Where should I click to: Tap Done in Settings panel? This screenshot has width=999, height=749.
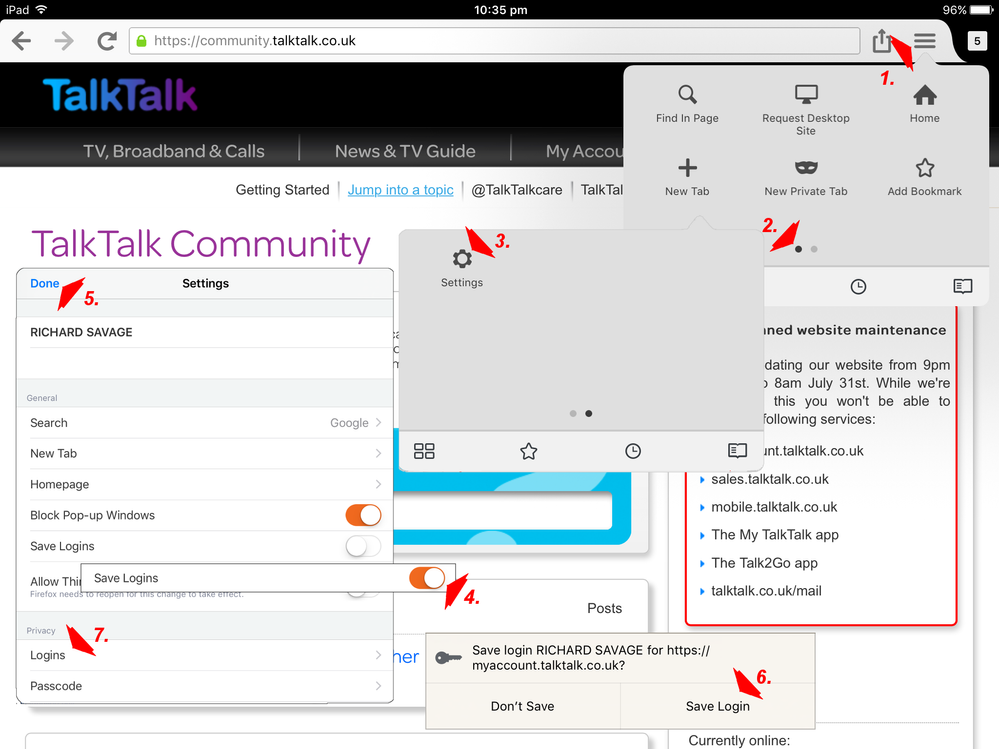pos(45,283)
